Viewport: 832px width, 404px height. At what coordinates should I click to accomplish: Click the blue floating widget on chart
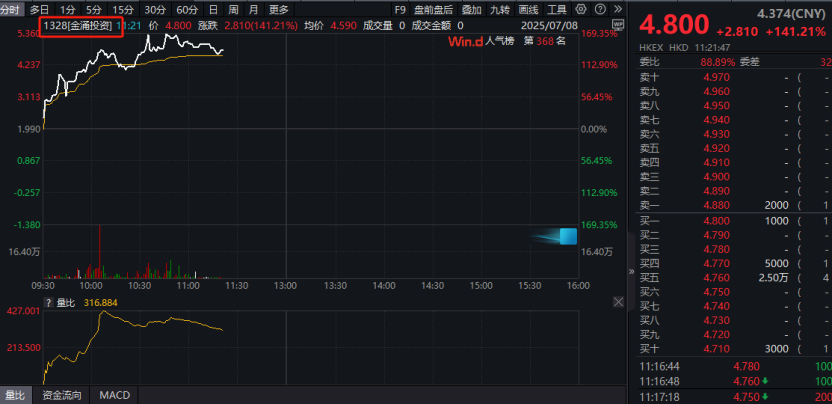click(x=567, y=237)
